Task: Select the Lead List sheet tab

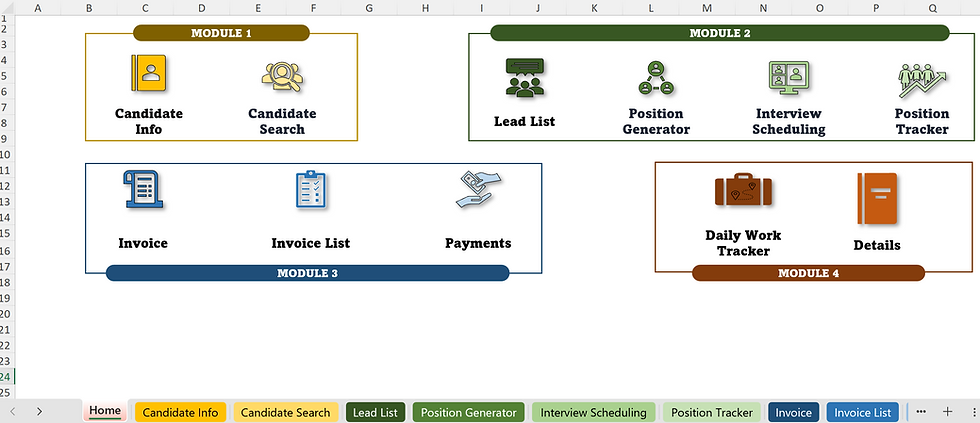Action: click(x=376, y=412)
